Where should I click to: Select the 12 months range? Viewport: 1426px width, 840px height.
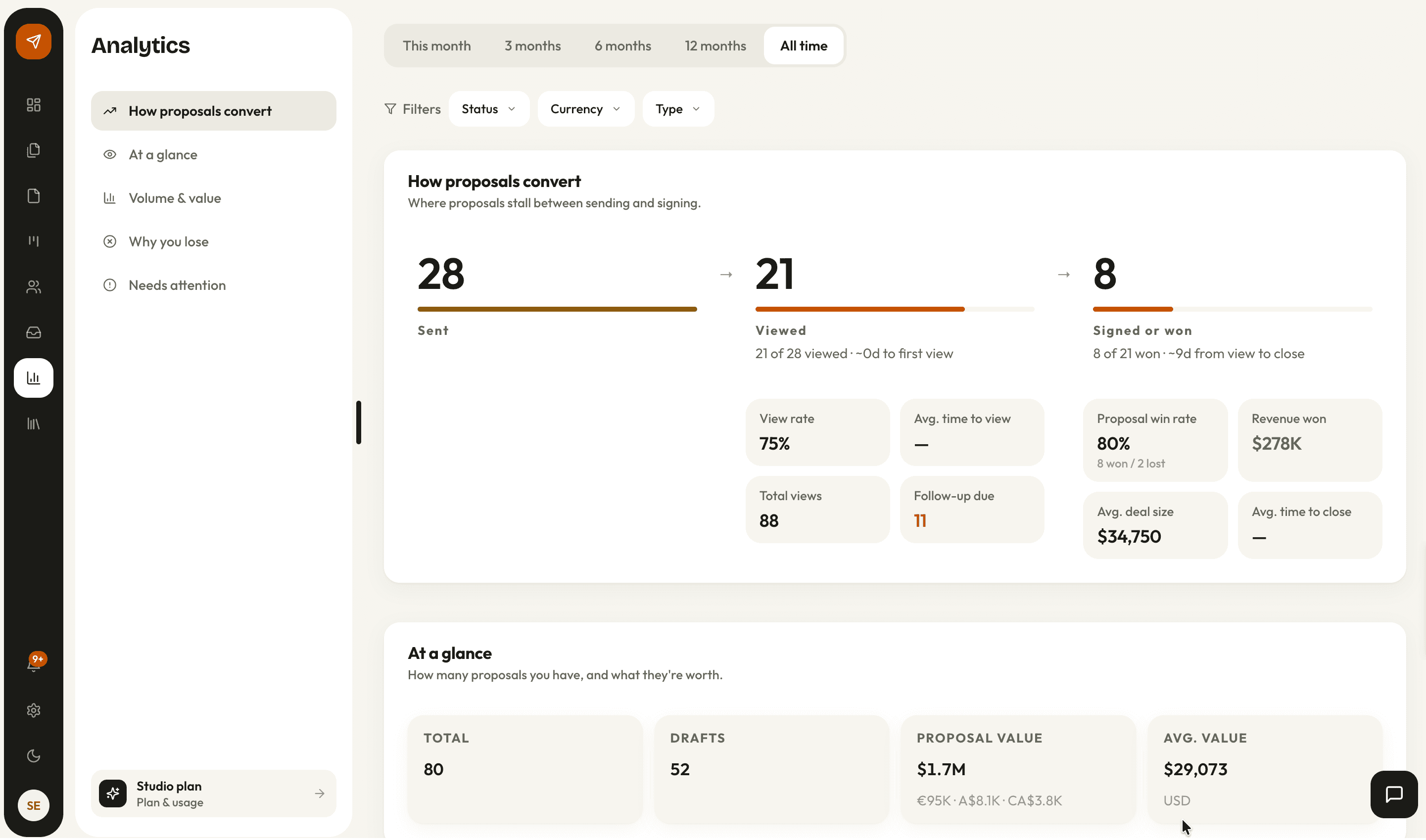(715, 46)
